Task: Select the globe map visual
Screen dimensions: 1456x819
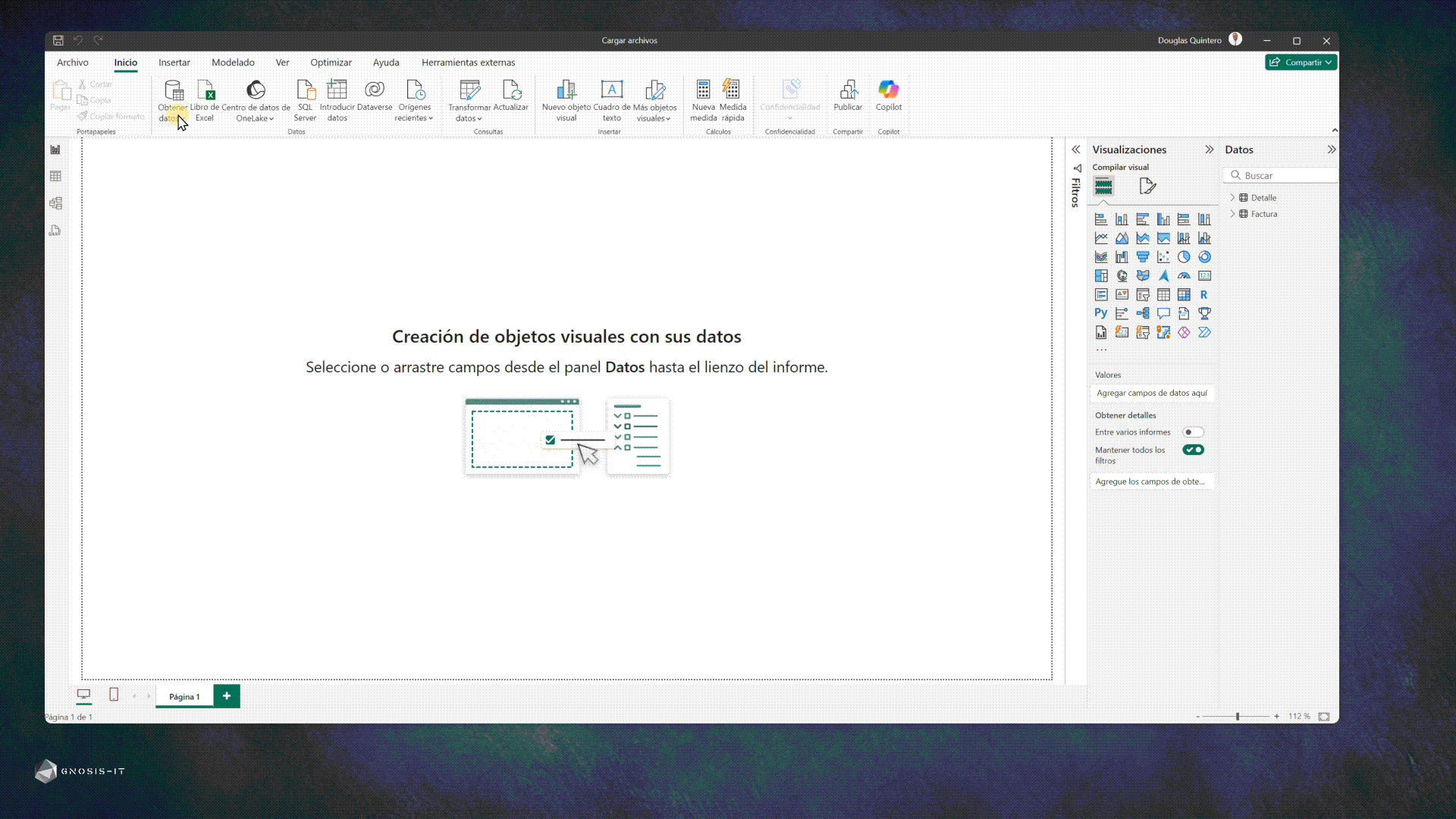Action: pos(1122,276)
